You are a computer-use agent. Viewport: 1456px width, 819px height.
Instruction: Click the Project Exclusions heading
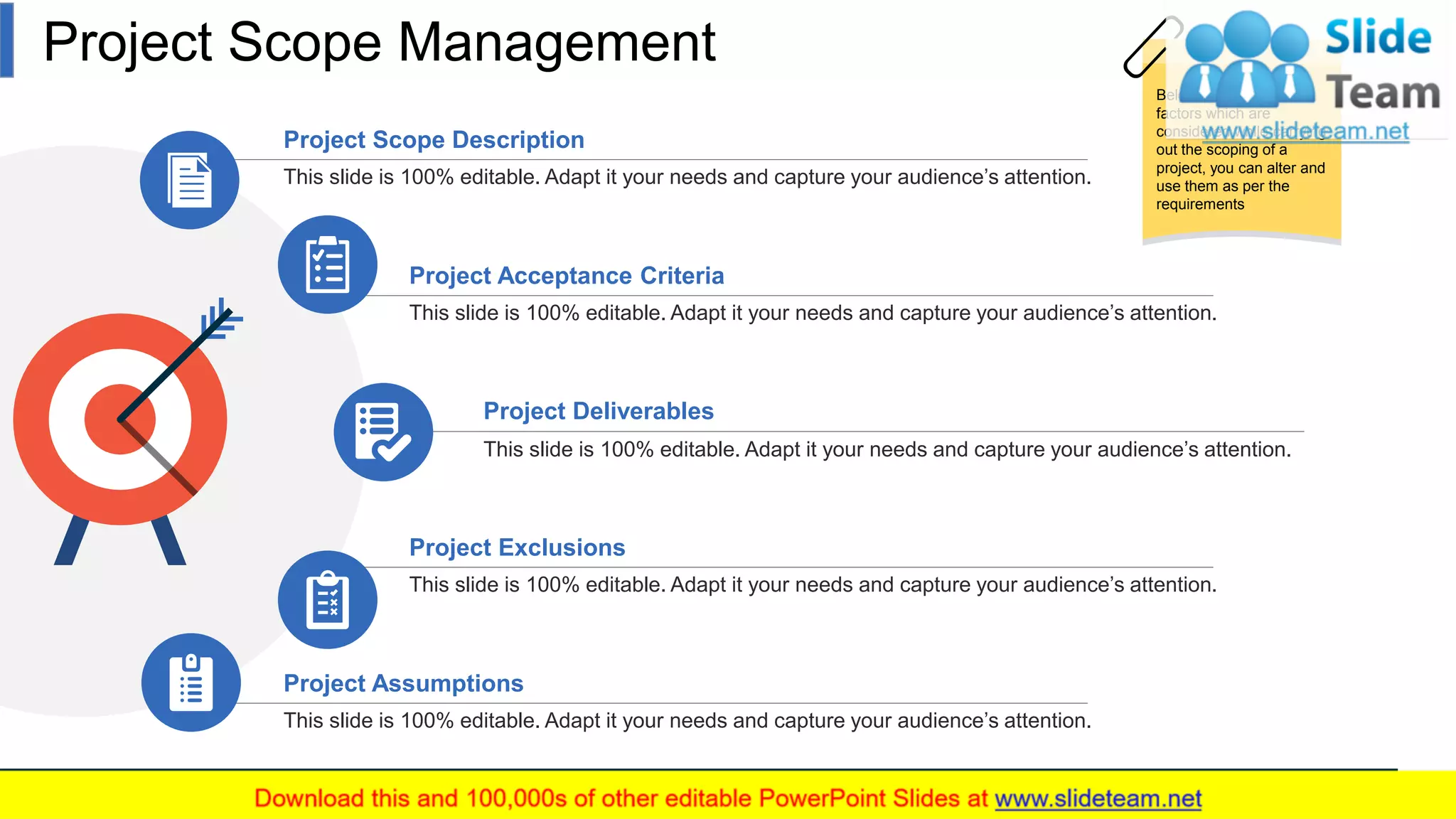tap(517, 547)
